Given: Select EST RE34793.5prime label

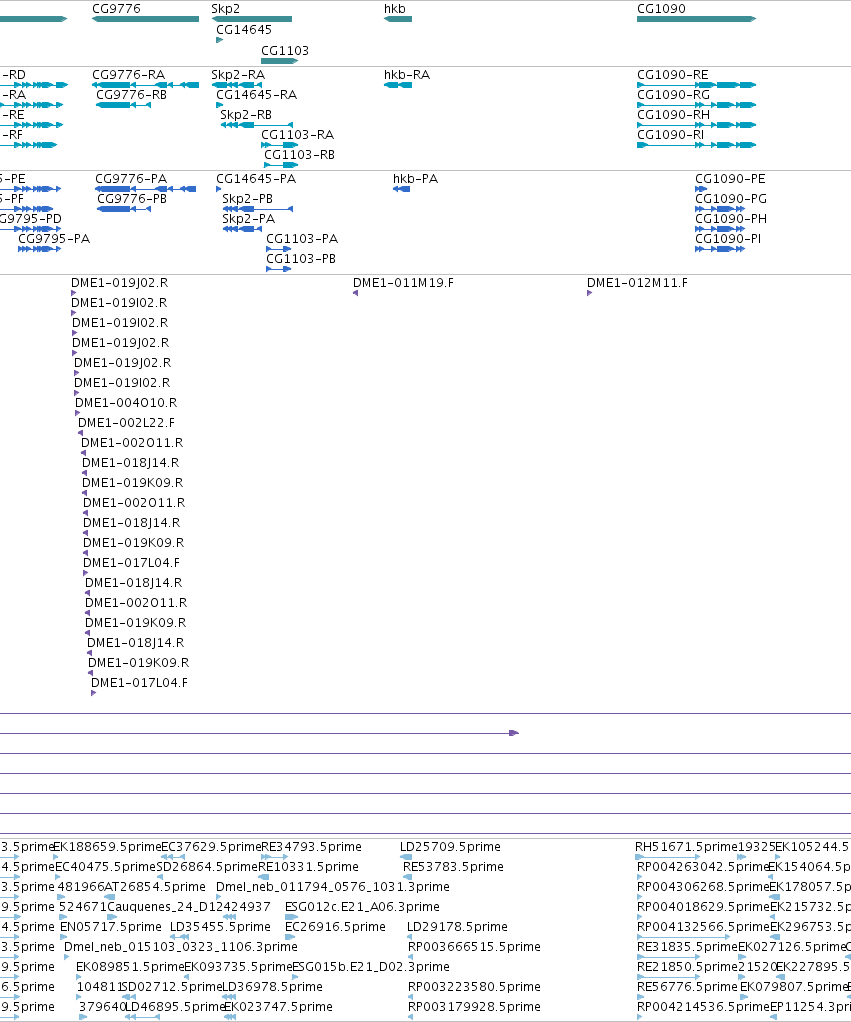Looking at the screenshot, I should [311, 847].
